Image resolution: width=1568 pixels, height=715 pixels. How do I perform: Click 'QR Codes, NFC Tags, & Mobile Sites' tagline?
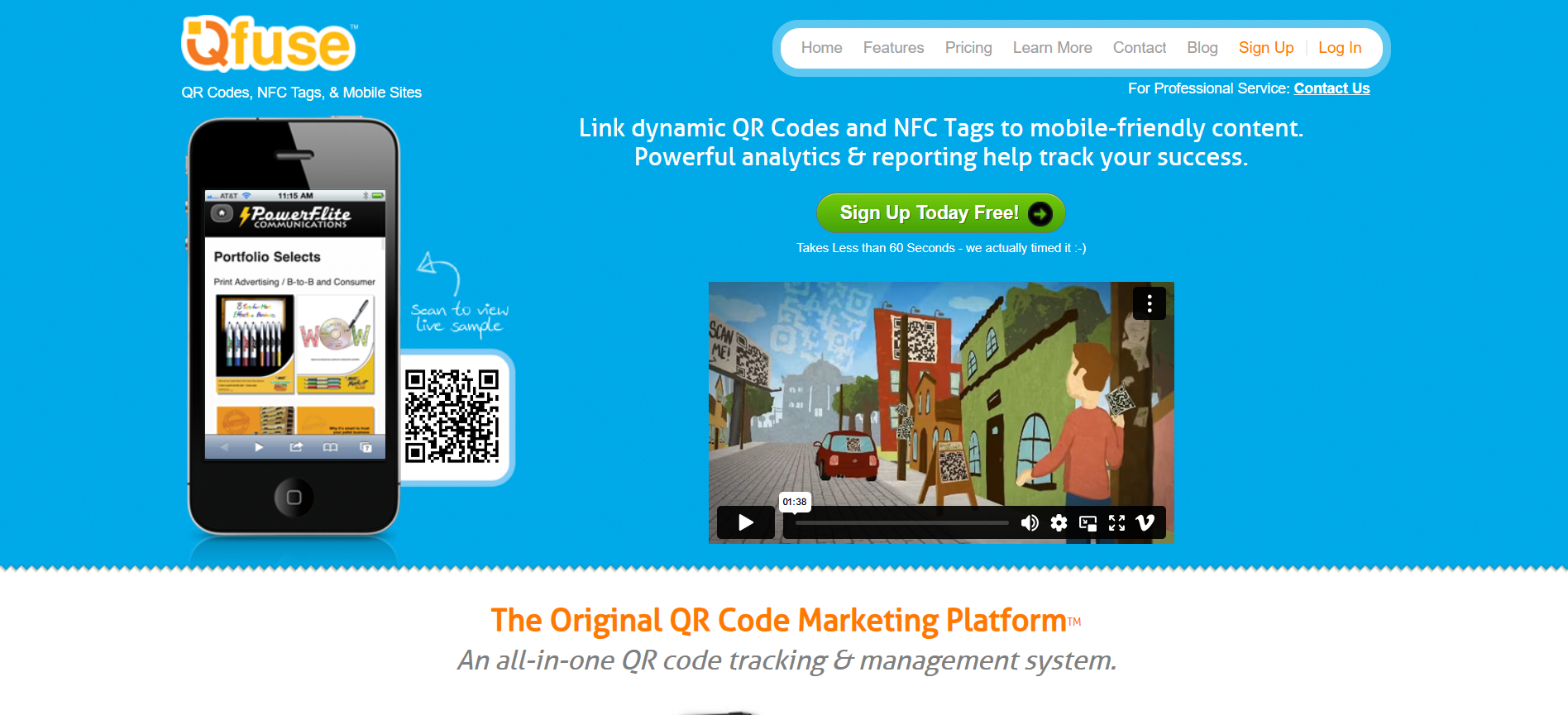click(301, 93)
